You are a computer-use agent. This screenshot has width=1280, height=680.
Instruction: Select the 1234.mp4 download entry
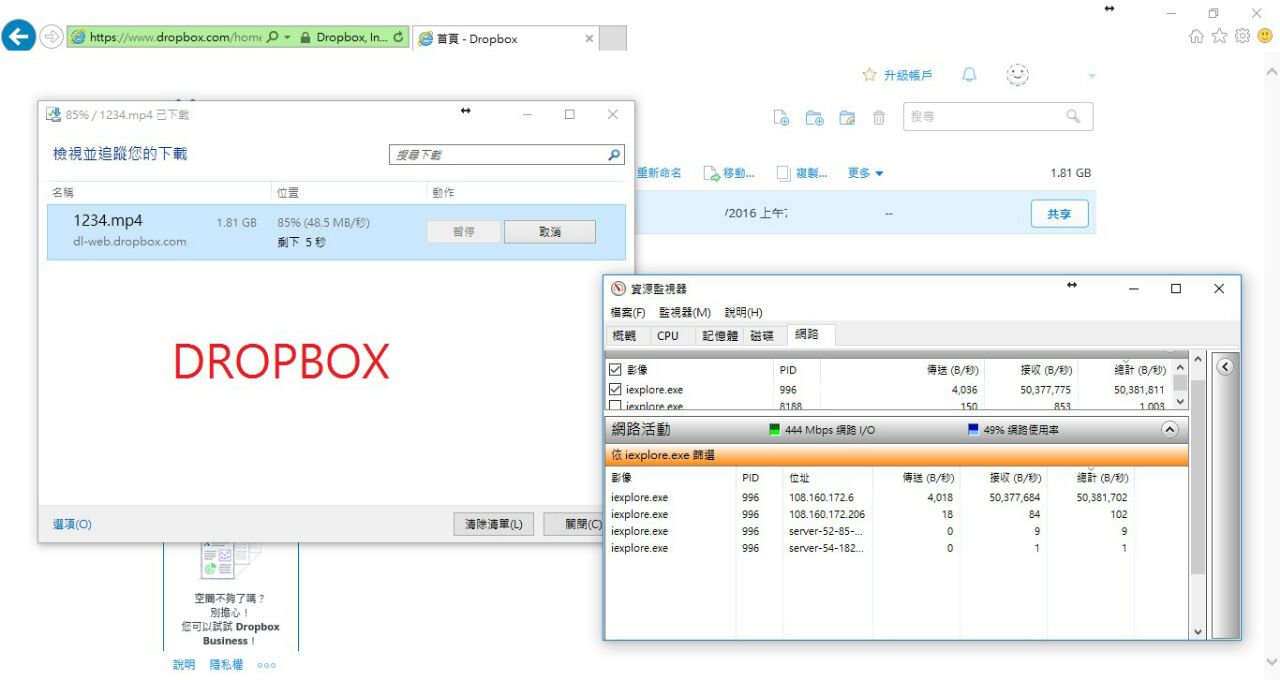pos(336,232)
